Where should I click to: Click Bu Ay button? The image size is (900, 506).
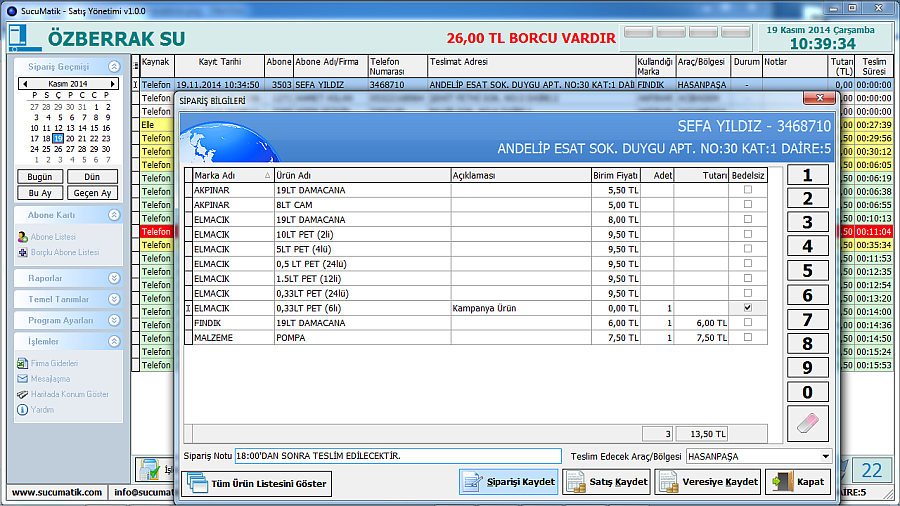click(x=40, y=193)
